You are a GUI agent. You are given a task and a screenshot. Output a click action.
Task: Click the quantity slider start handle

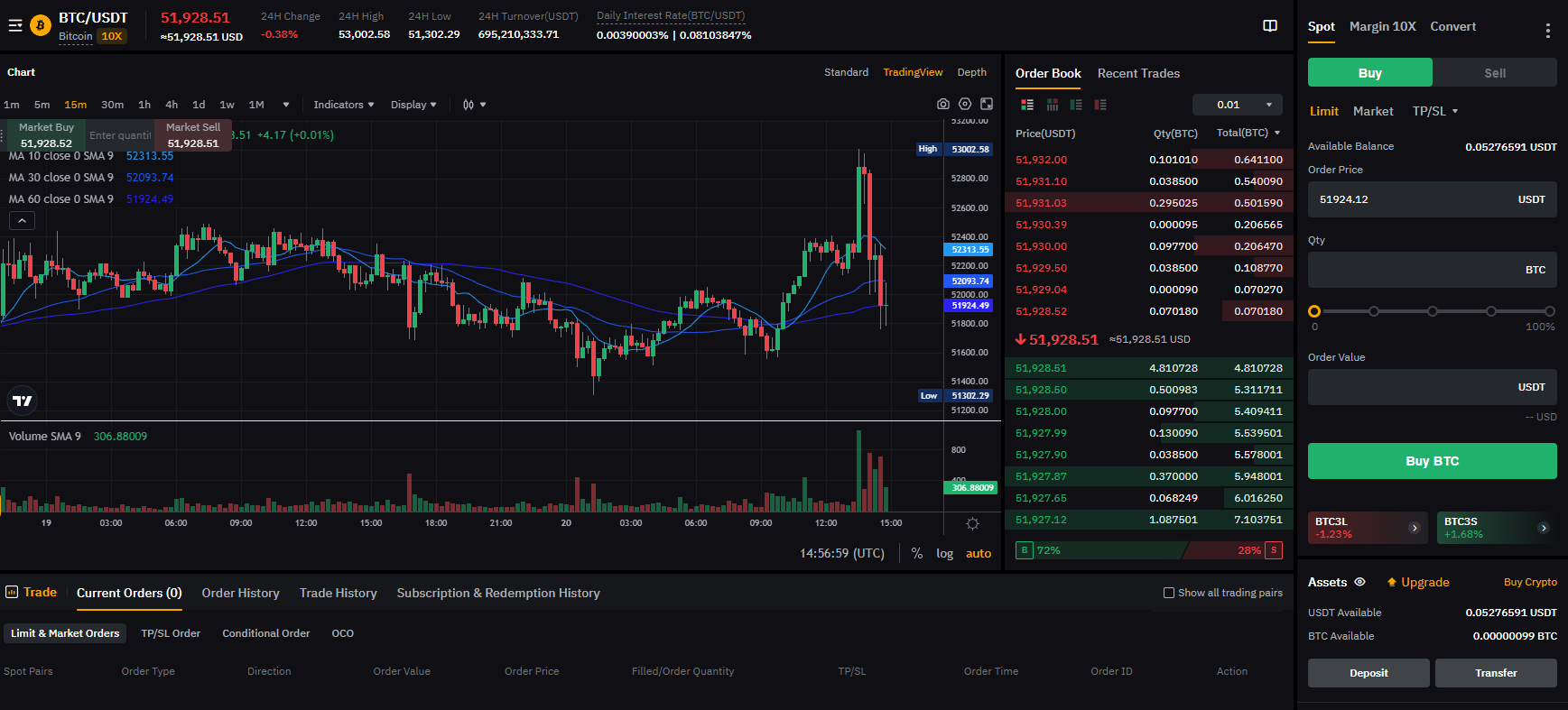(1314, 311)
